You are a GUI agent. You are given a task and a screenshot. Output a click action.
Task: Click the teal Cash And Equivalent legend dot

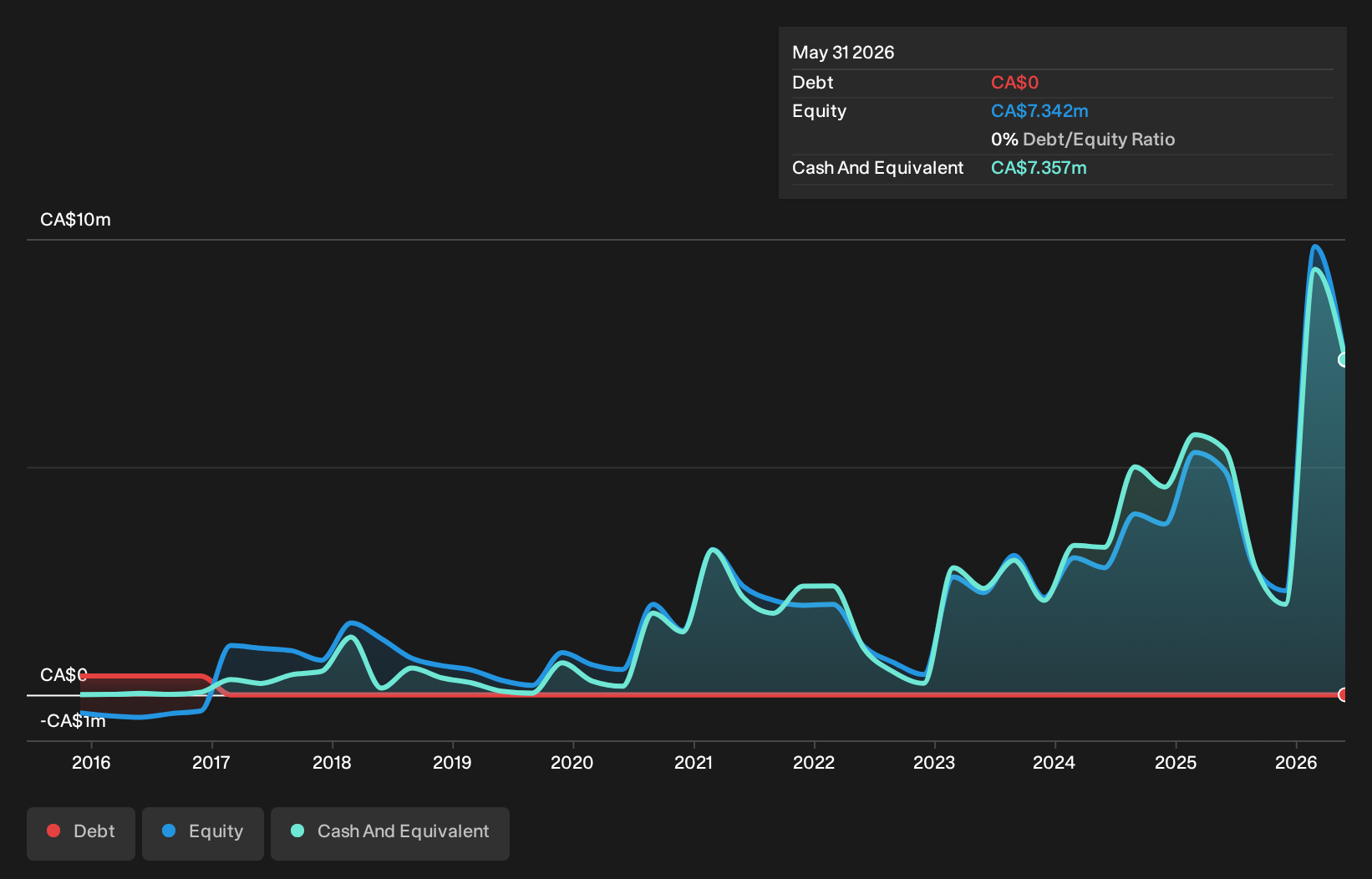pyautogui.click(x=297, y=831)
